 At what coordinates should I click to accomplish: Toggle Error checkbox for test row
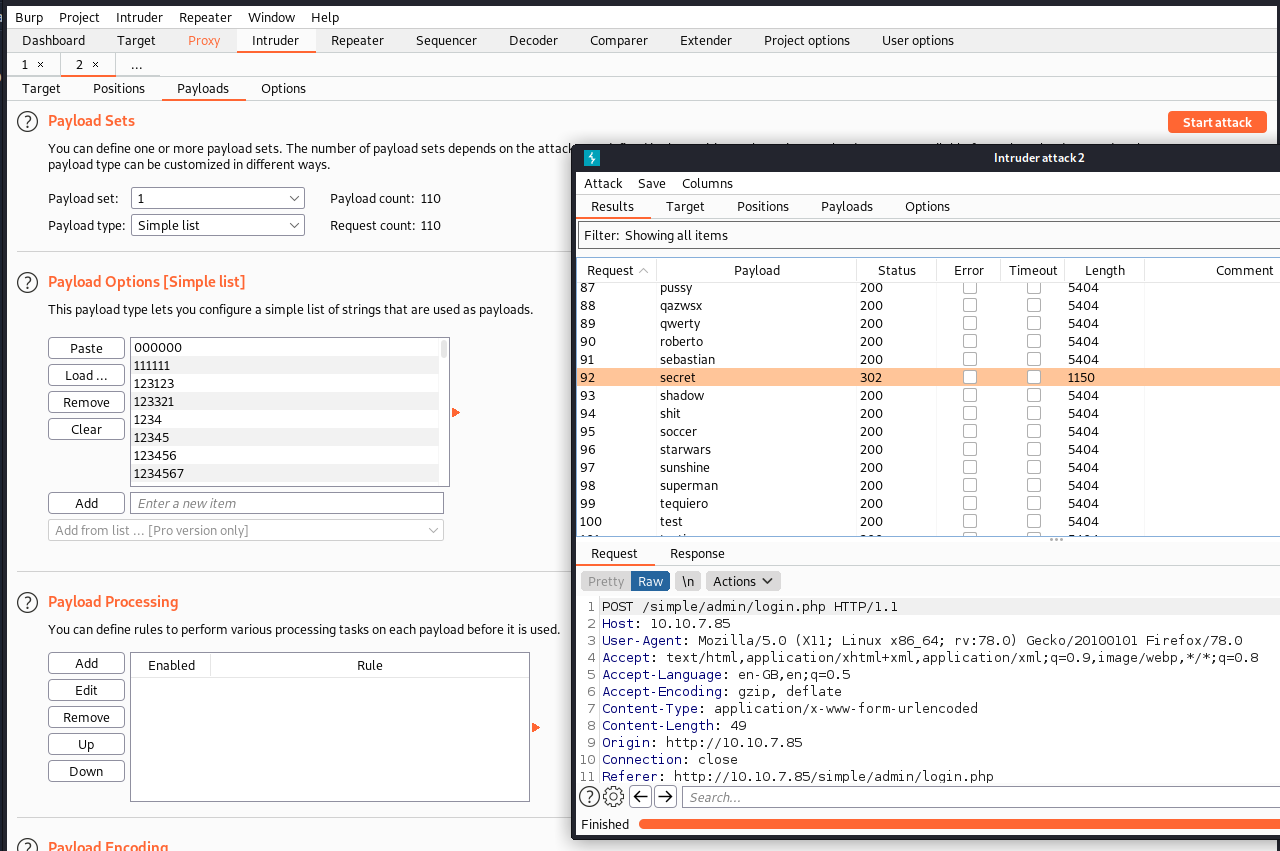click(969, 521)
